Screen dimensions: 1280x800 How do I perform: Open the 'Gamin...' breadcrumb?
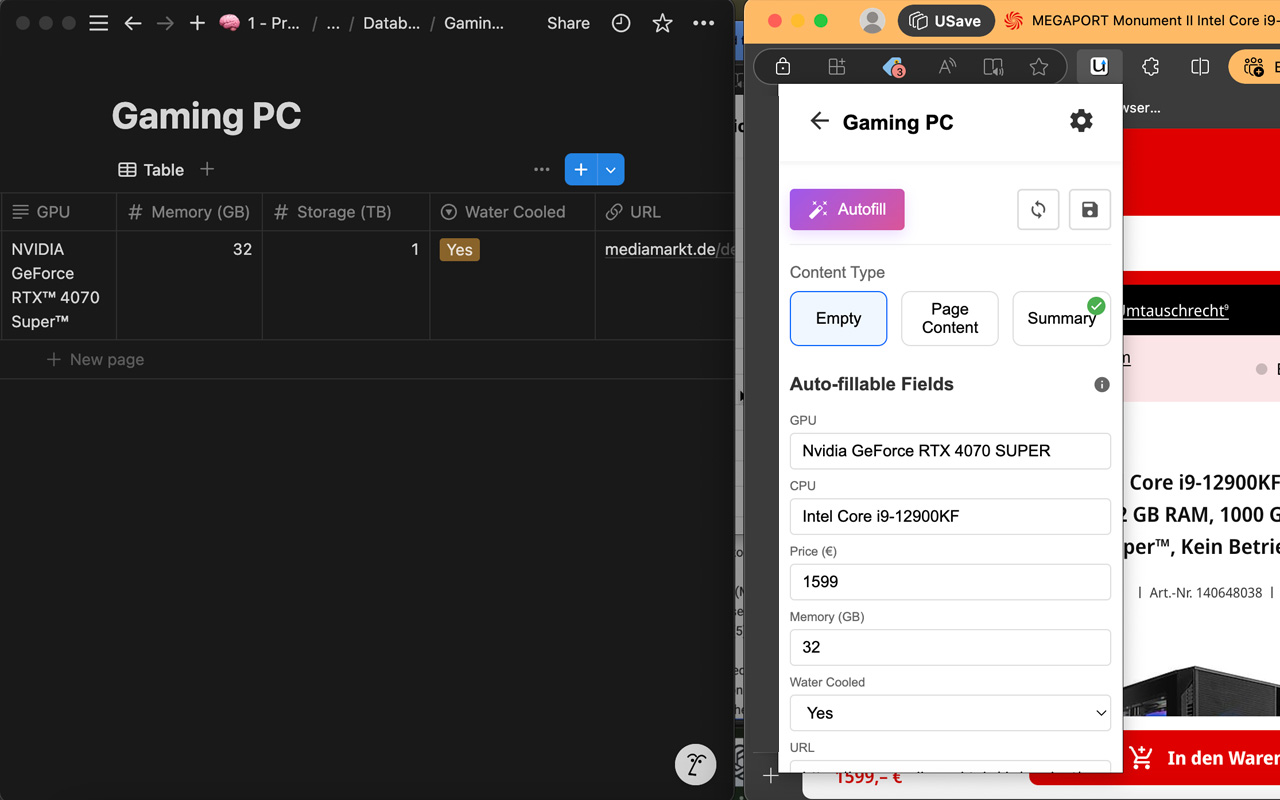[473, 23]
